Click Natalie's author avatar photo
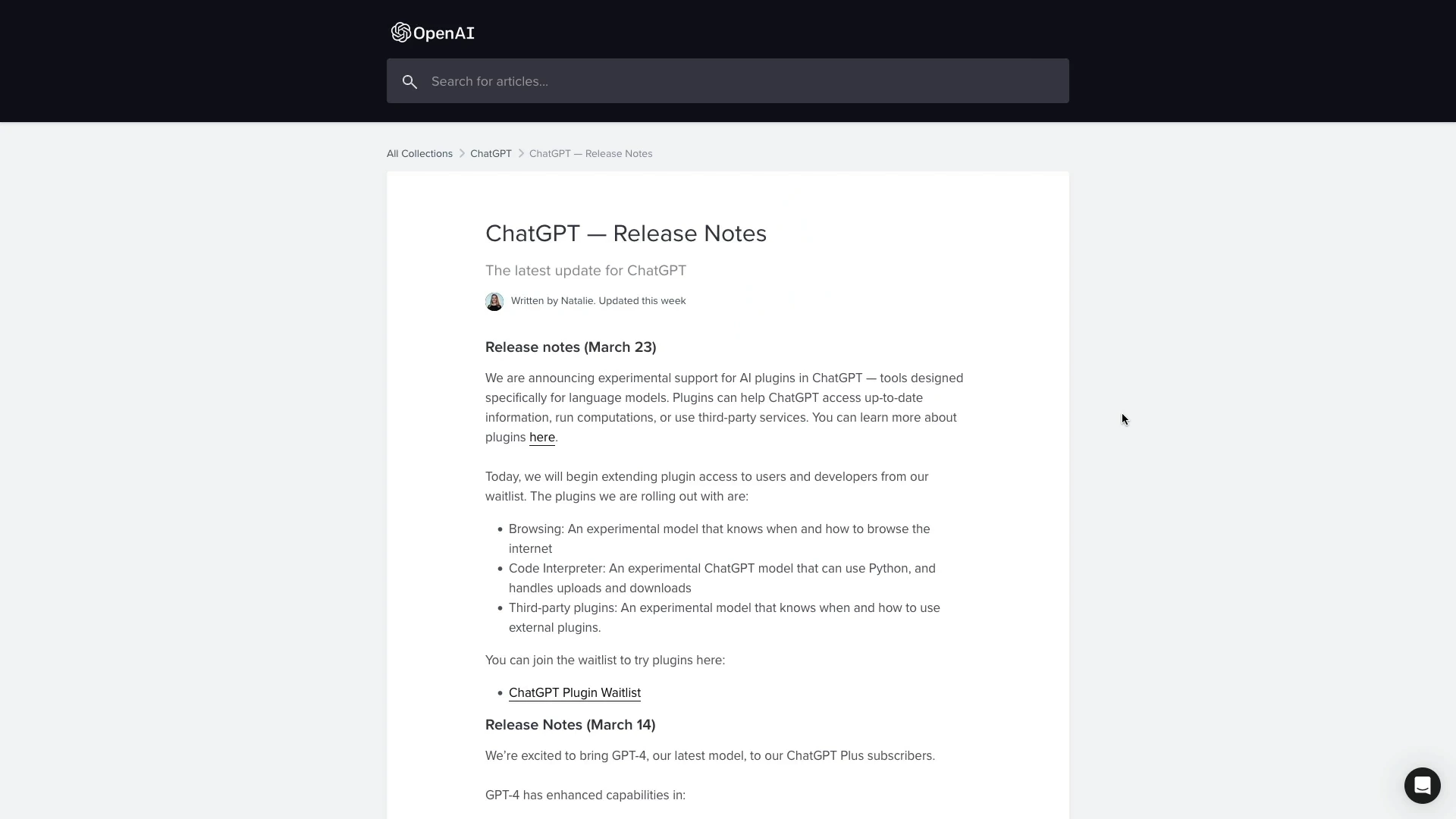Screen dimensions: 1456x819 [x=494, y=302]
